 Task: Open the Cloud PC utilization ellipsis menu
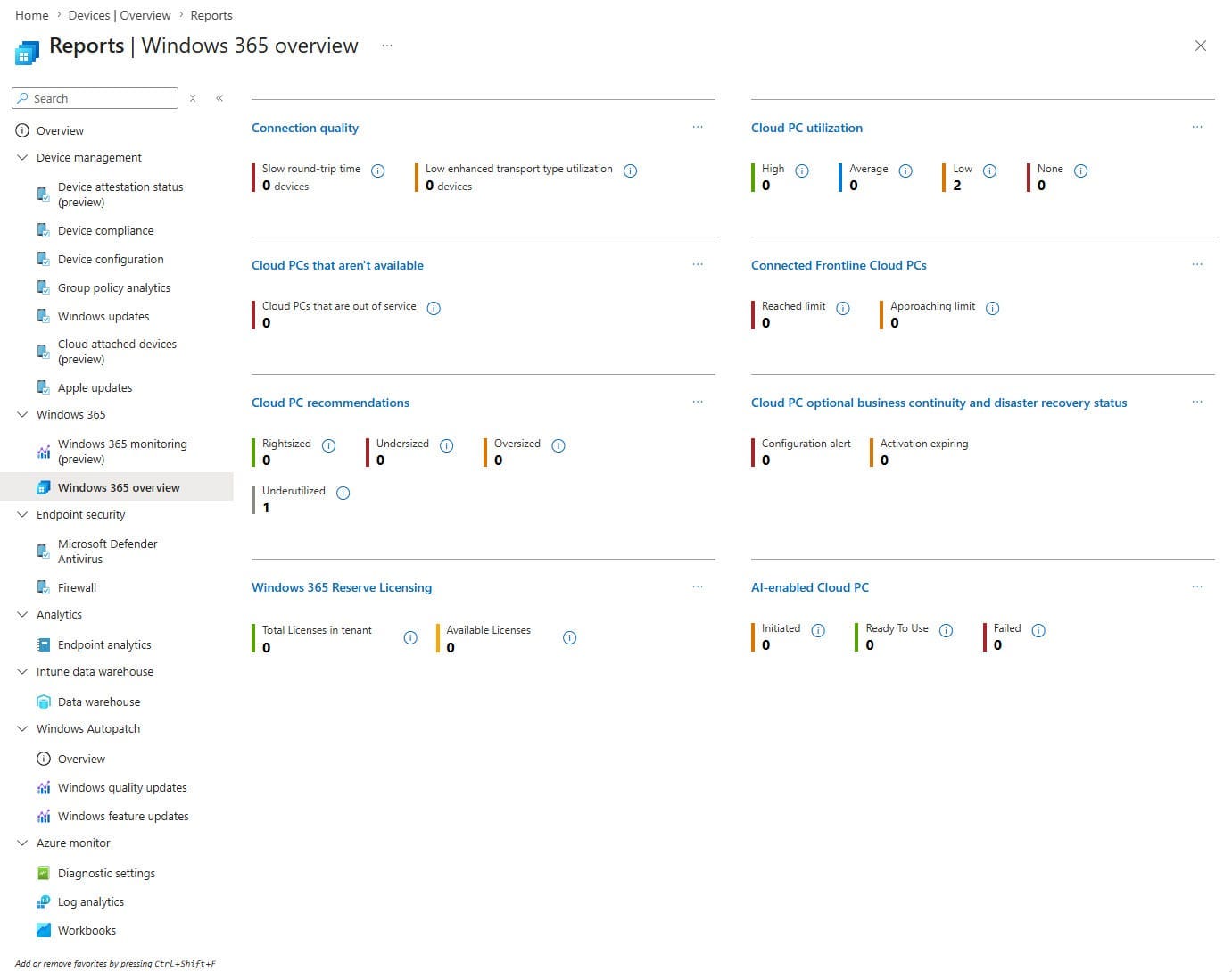[x=1197, y=127]
